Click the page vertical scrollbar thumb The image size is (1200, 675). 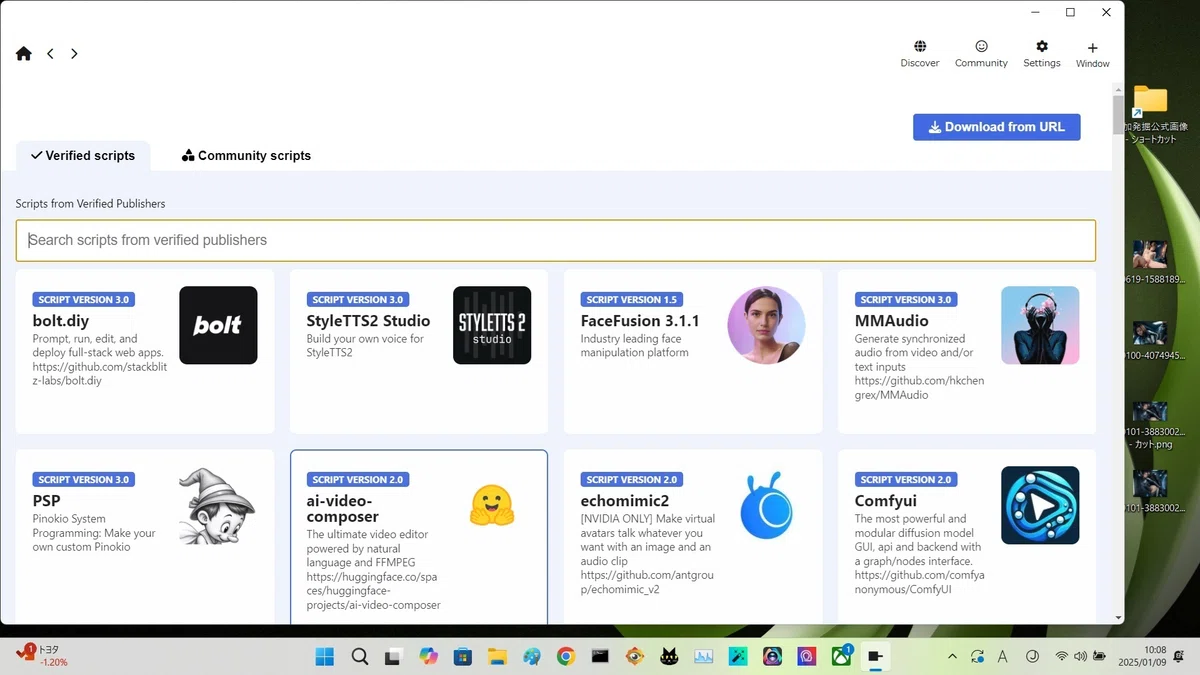1118,115
